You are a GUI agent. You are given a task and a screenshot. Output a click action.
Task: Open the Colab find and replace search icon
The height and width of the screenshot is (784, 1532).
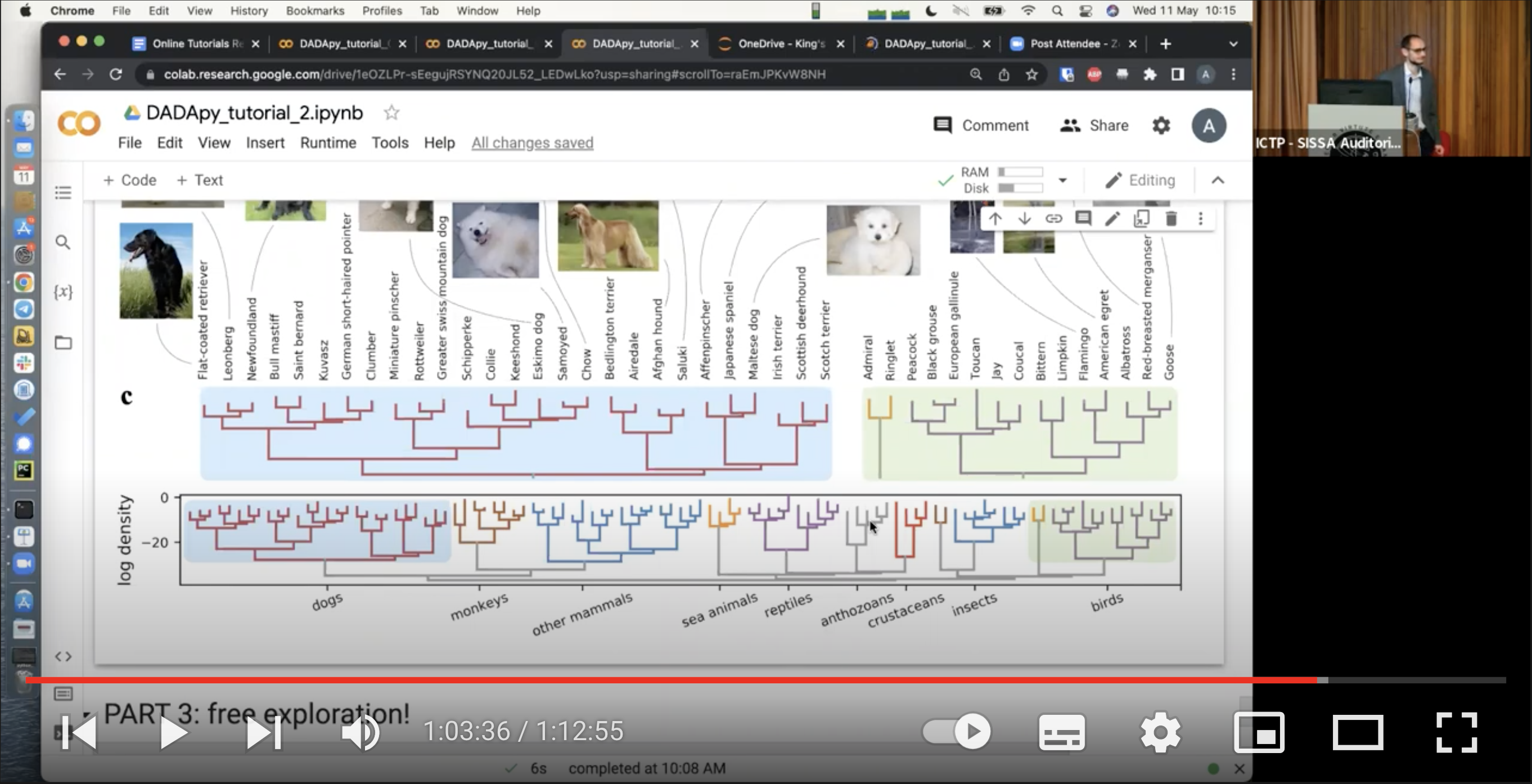pyautogui.click(x=63, y=242)
